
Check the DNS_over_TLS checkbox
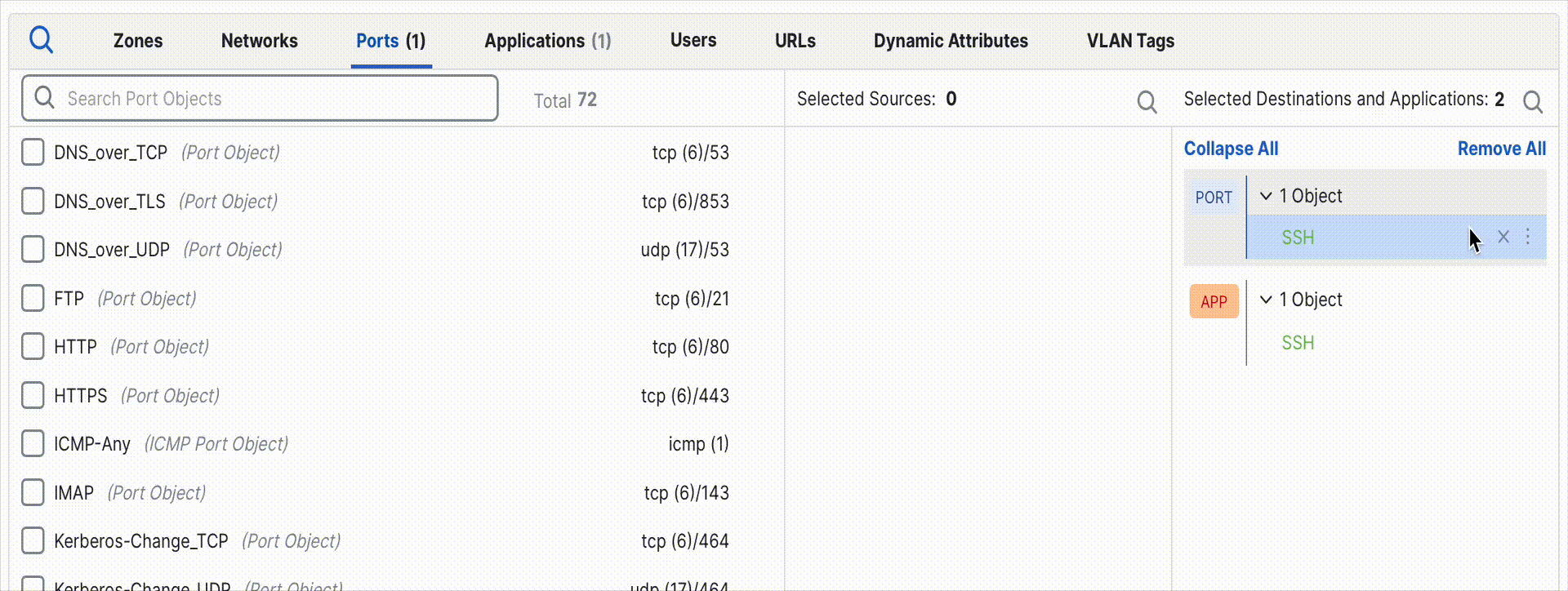(x=33, y=201)
